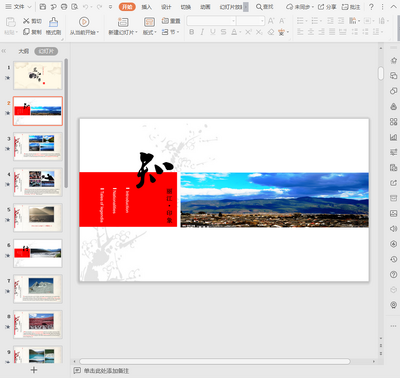Click the Save icon in quick access toolbar
Image resolution: width=400 pixels, height=378 pixels.
pos(43,7)
